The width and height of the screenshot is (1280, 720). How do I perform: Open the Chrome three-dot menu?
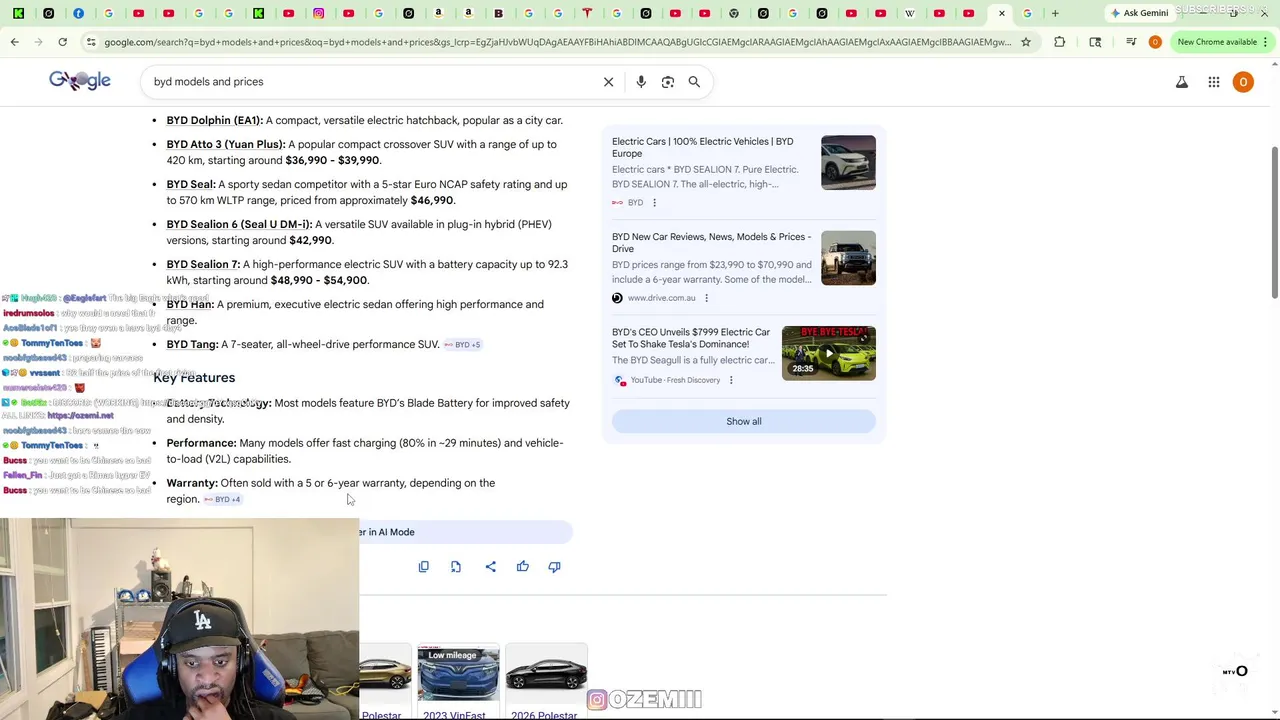pyautogui.click(x=1265, y=42)
